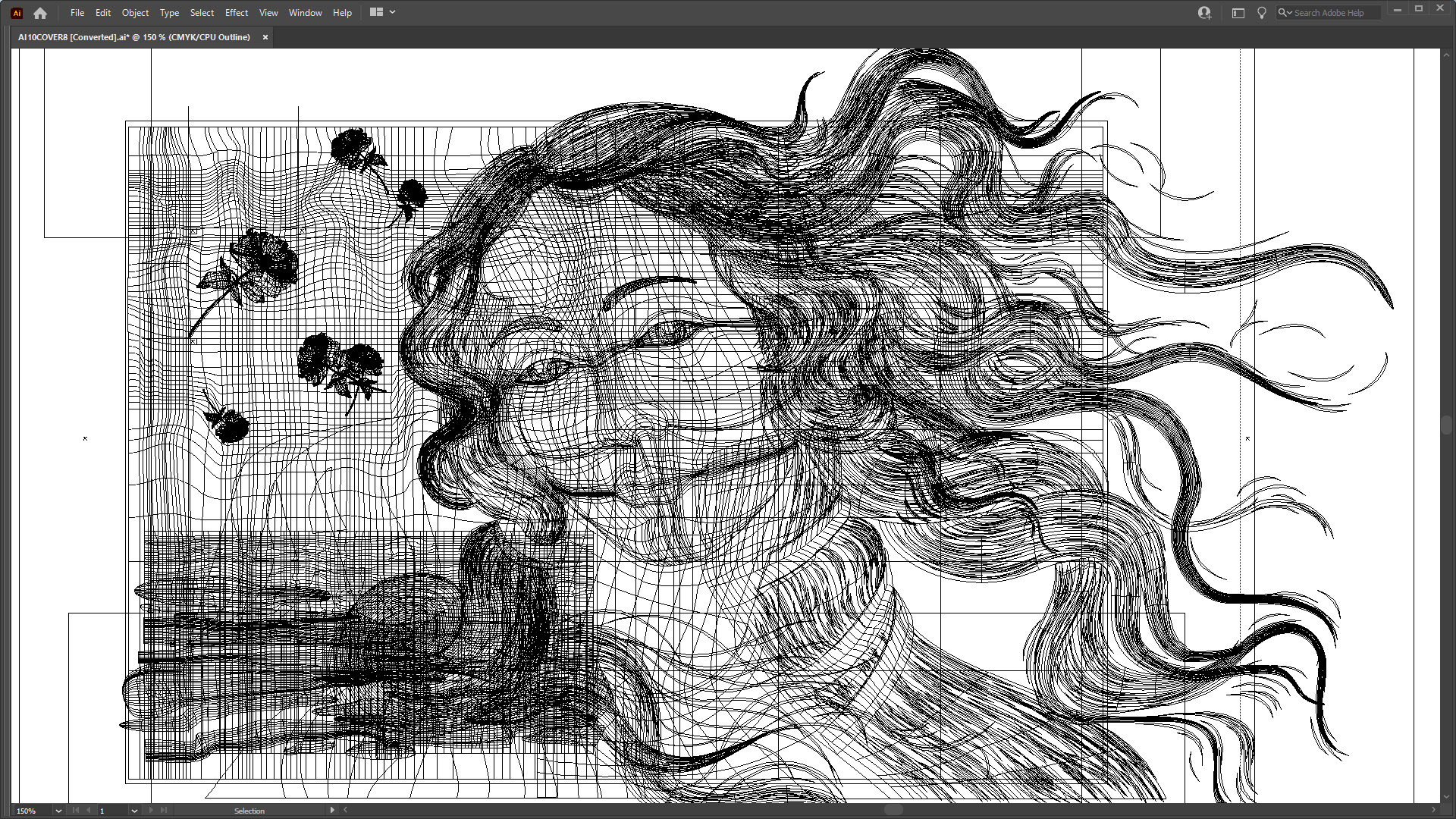Open the artboard navigation dropdown
The width and height of the screenshot is (1456, 819).
pos(134,811)
